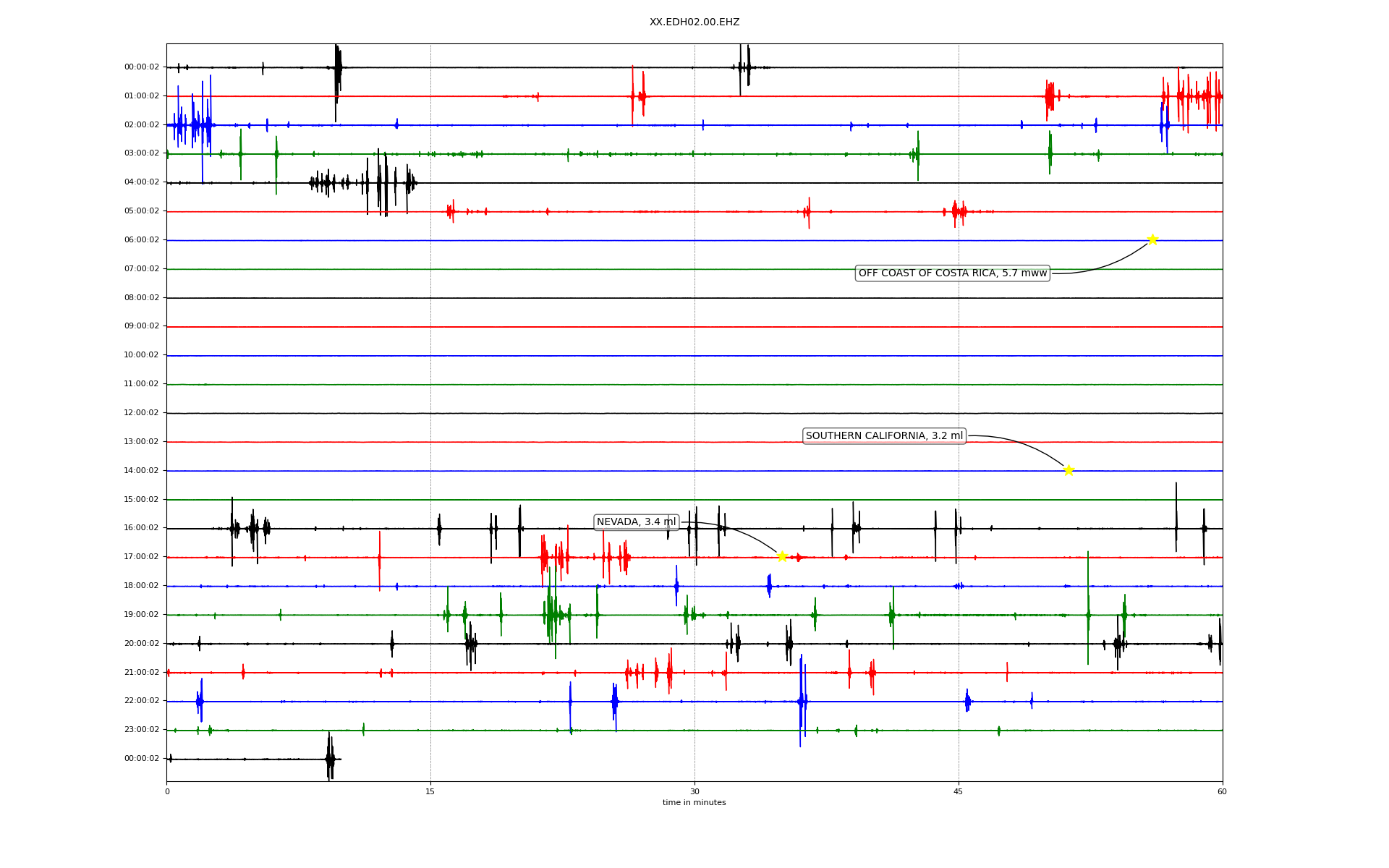
Task: Click the SOUTHERN CALIFORNIA, 3.2 ml annotation
Action: pyautogui.click(x=884, y=435)
